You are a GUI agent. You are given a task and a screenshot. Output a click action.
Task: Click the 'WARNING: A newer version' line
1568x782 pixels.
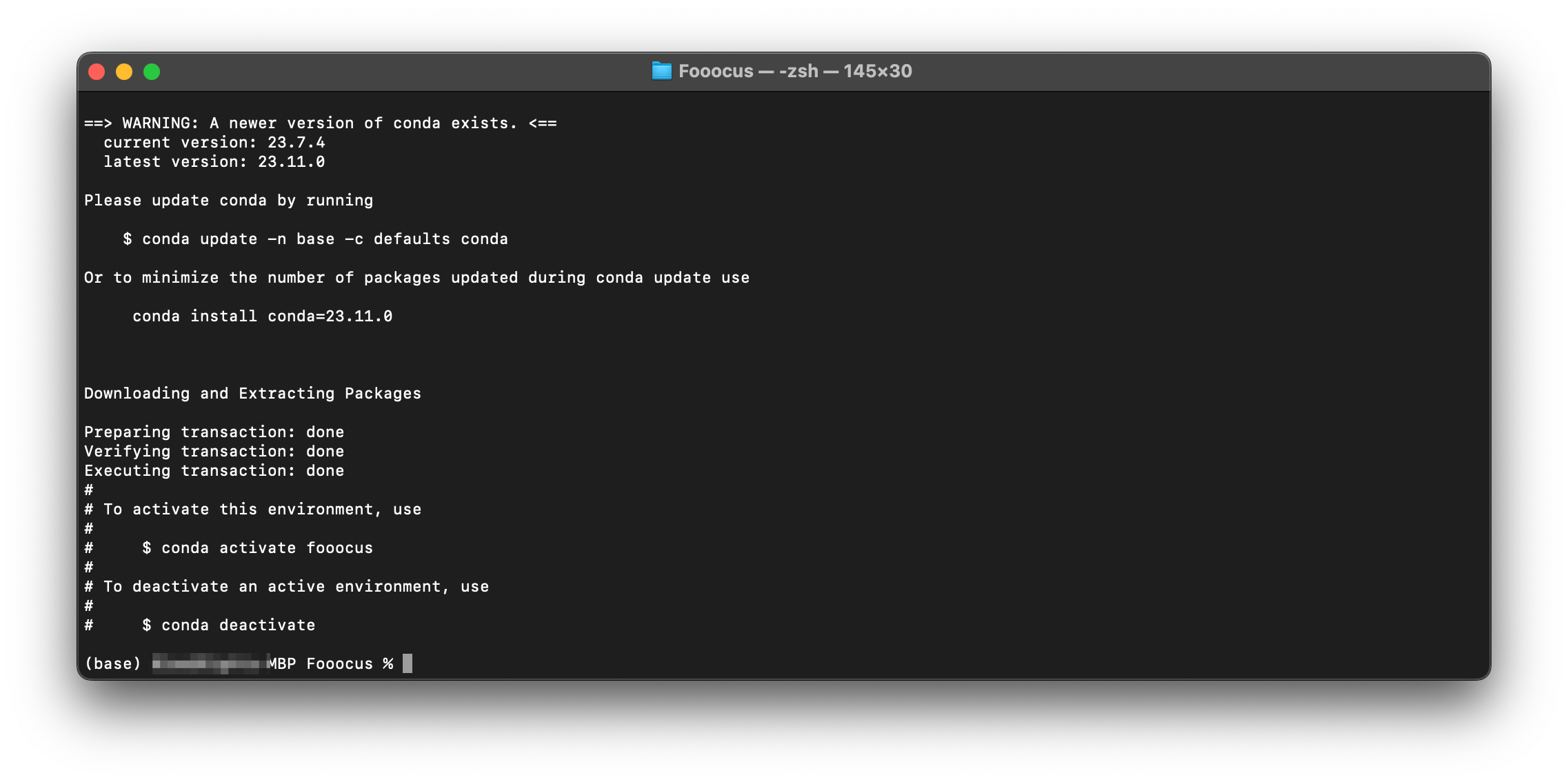(320, 123)
